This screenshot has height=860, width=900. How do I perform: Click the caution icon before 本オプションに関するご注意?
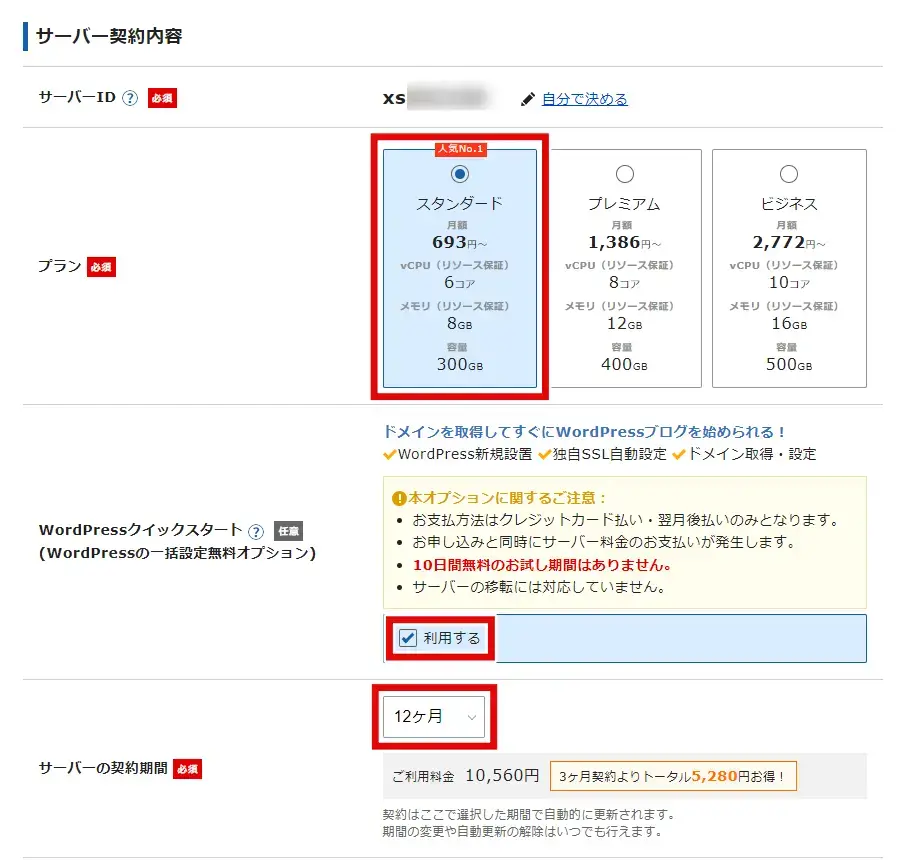[399, 498]
